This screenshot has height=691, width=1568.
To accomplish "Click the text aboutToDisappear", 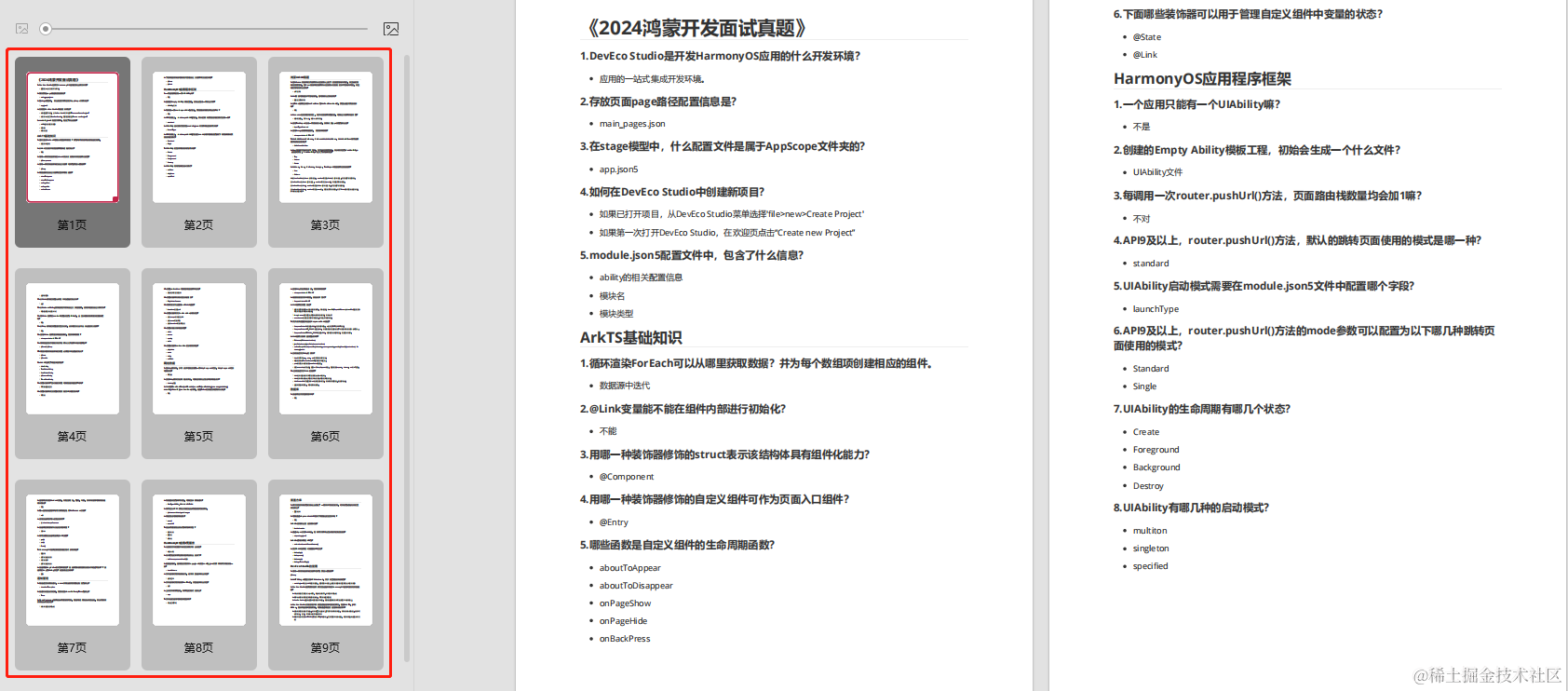I will [636, 586].
